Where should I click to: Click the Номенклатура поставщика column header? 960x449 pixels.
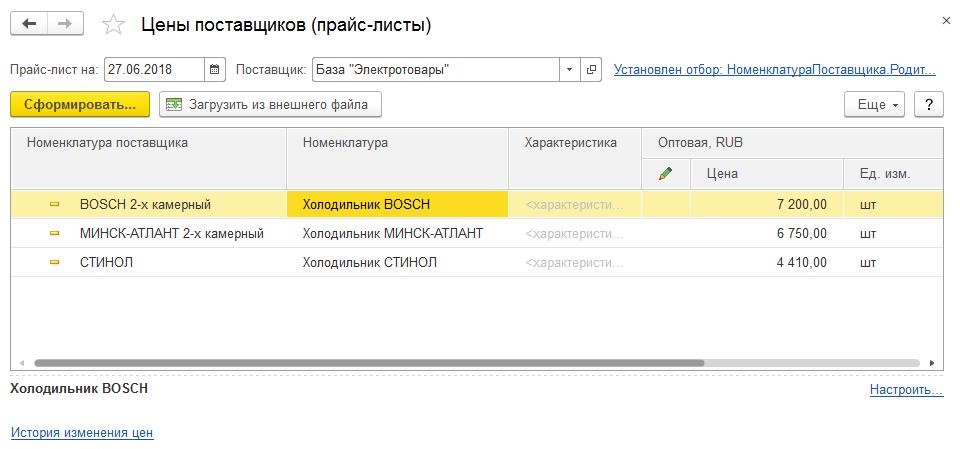(149, 158)
